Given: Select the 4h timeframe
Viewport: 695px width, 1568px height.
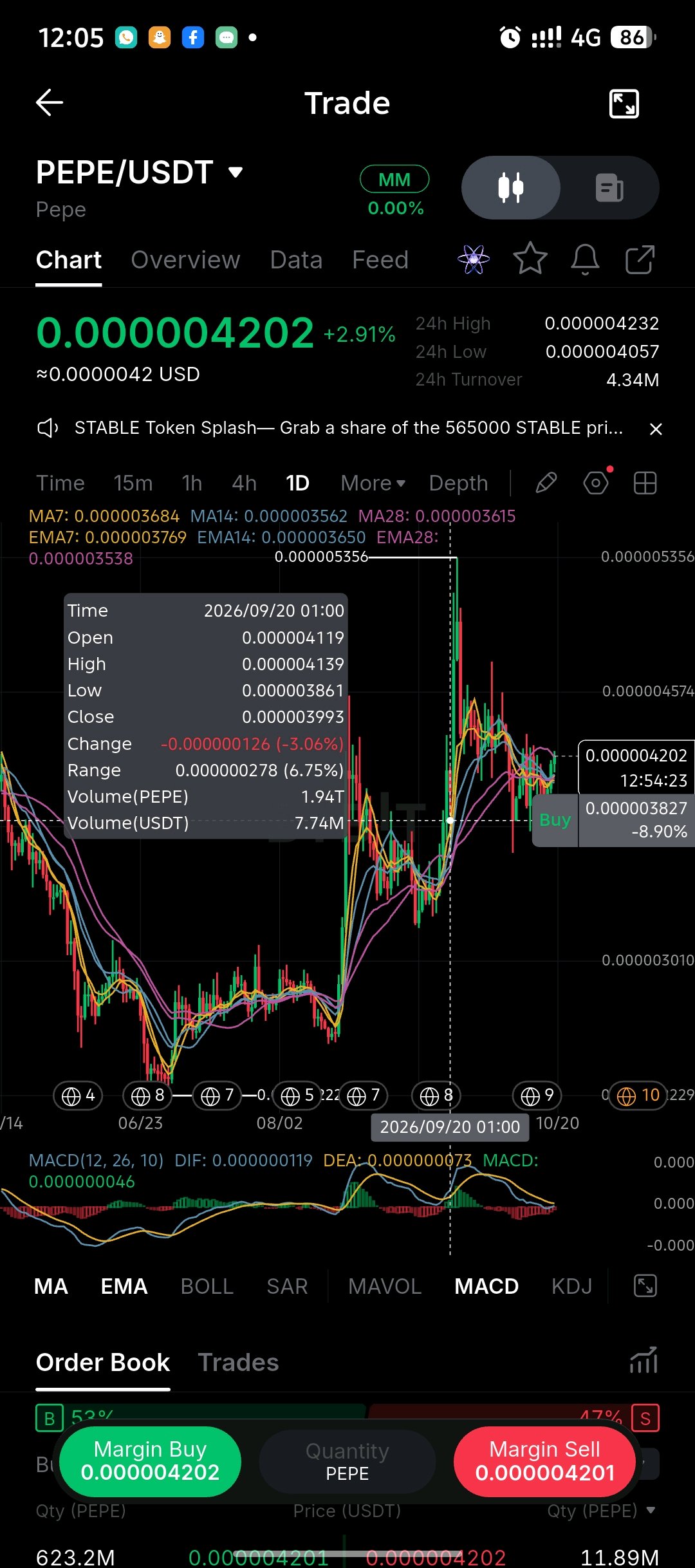Looking at the screenshot, I should (x=244, y=483).
